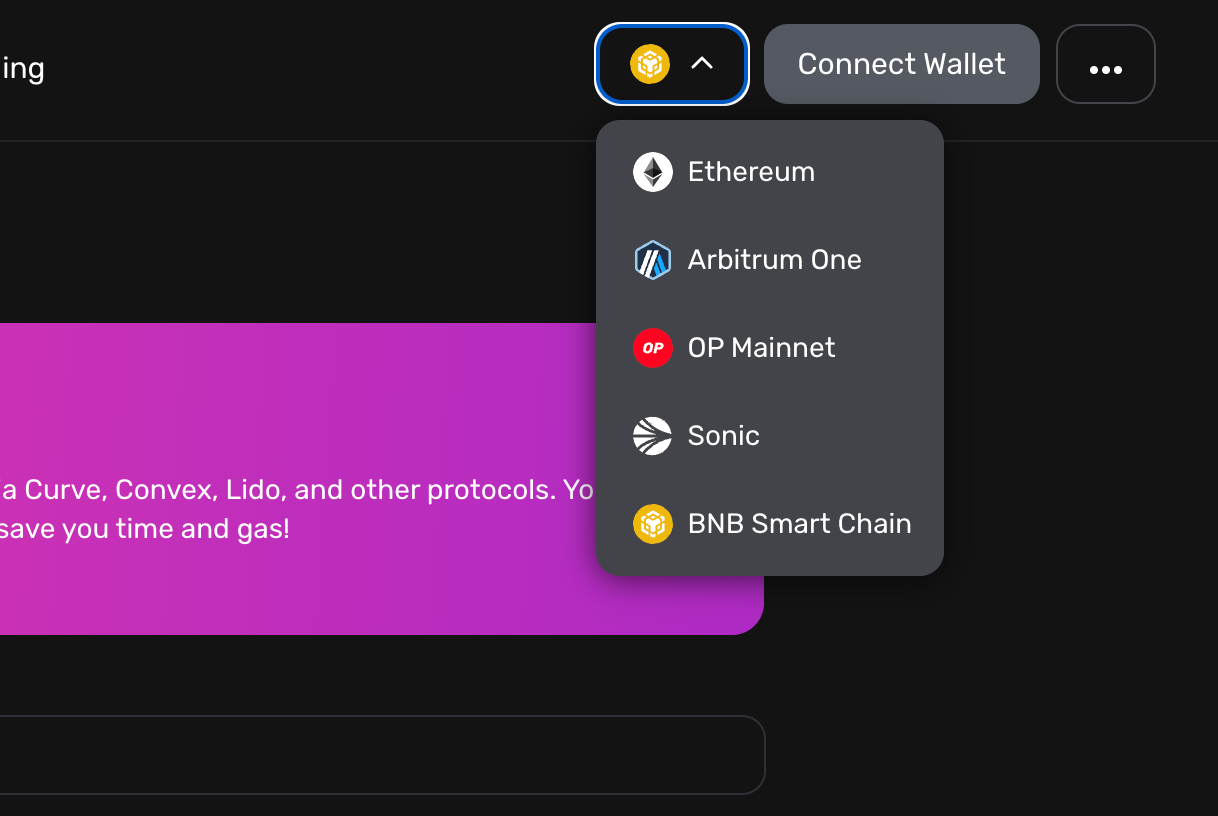The height and width of the screenshot is (816, 1218).
Task: Select OP Mainnet from the network list
Action: [761, 347]
